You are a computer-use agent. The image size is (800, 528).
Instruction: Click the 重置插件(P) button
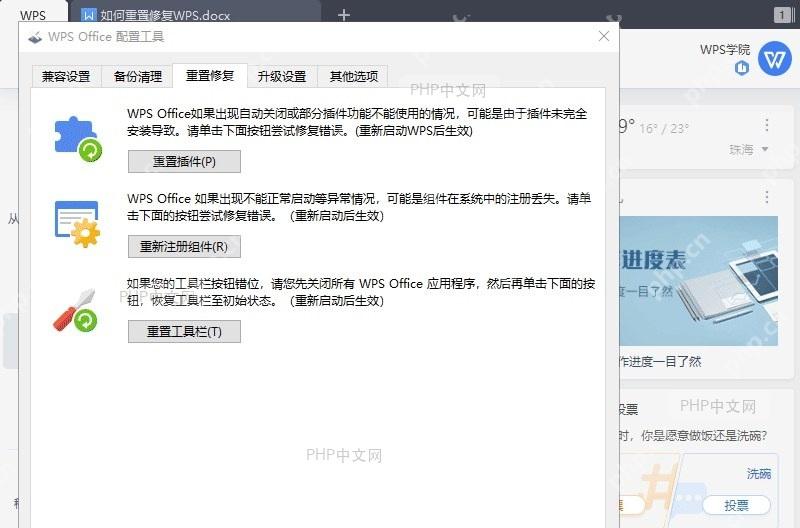pyautogui.click(x=184, y=162)
